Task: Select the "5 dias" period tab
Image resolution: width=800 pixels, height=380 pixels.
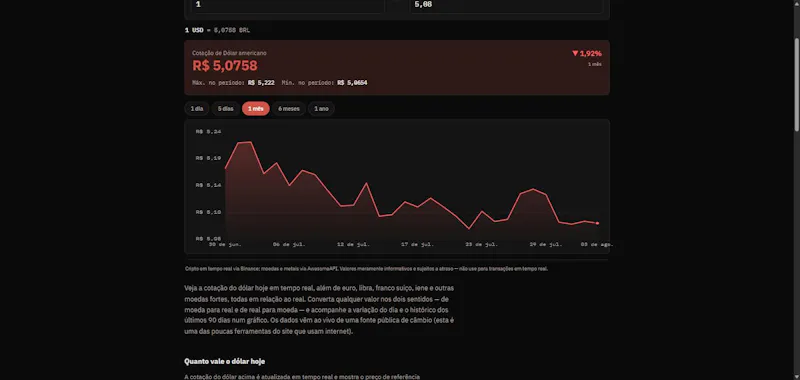Action: 226,109
